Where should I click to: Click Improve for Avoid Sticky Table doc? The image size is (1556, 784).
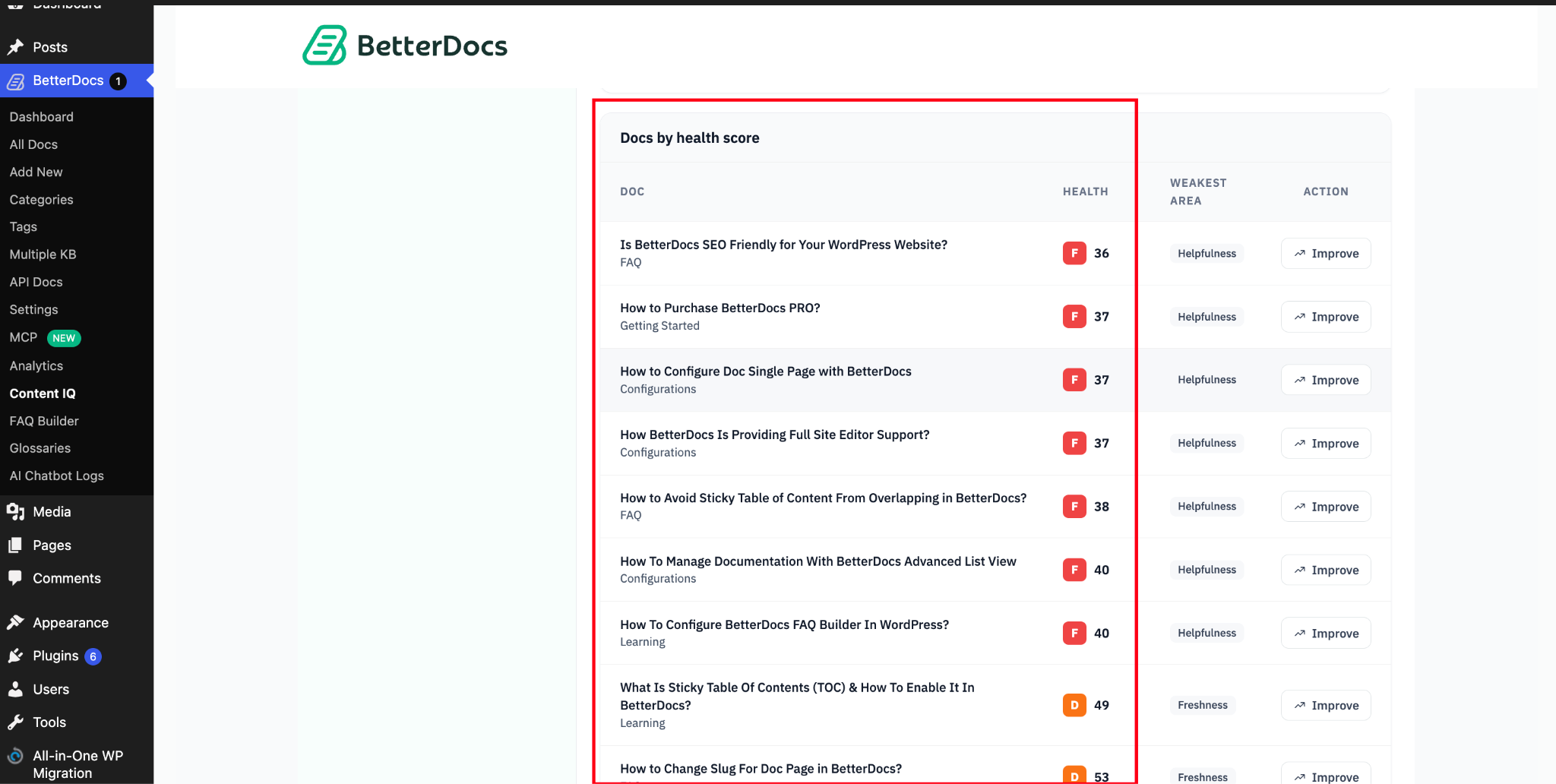point(1326,507)
